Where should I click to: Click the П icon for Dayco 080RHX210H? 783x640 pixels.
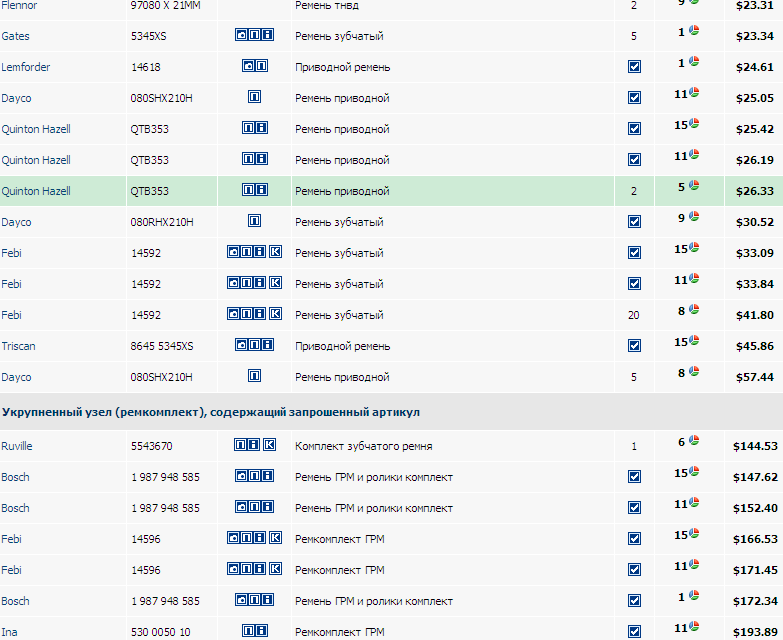(255, 220)
